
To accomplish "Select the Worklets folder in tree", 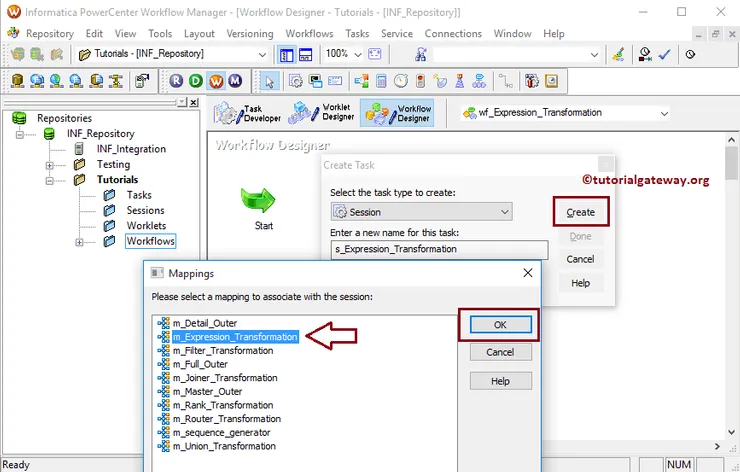I will (146, 226).
